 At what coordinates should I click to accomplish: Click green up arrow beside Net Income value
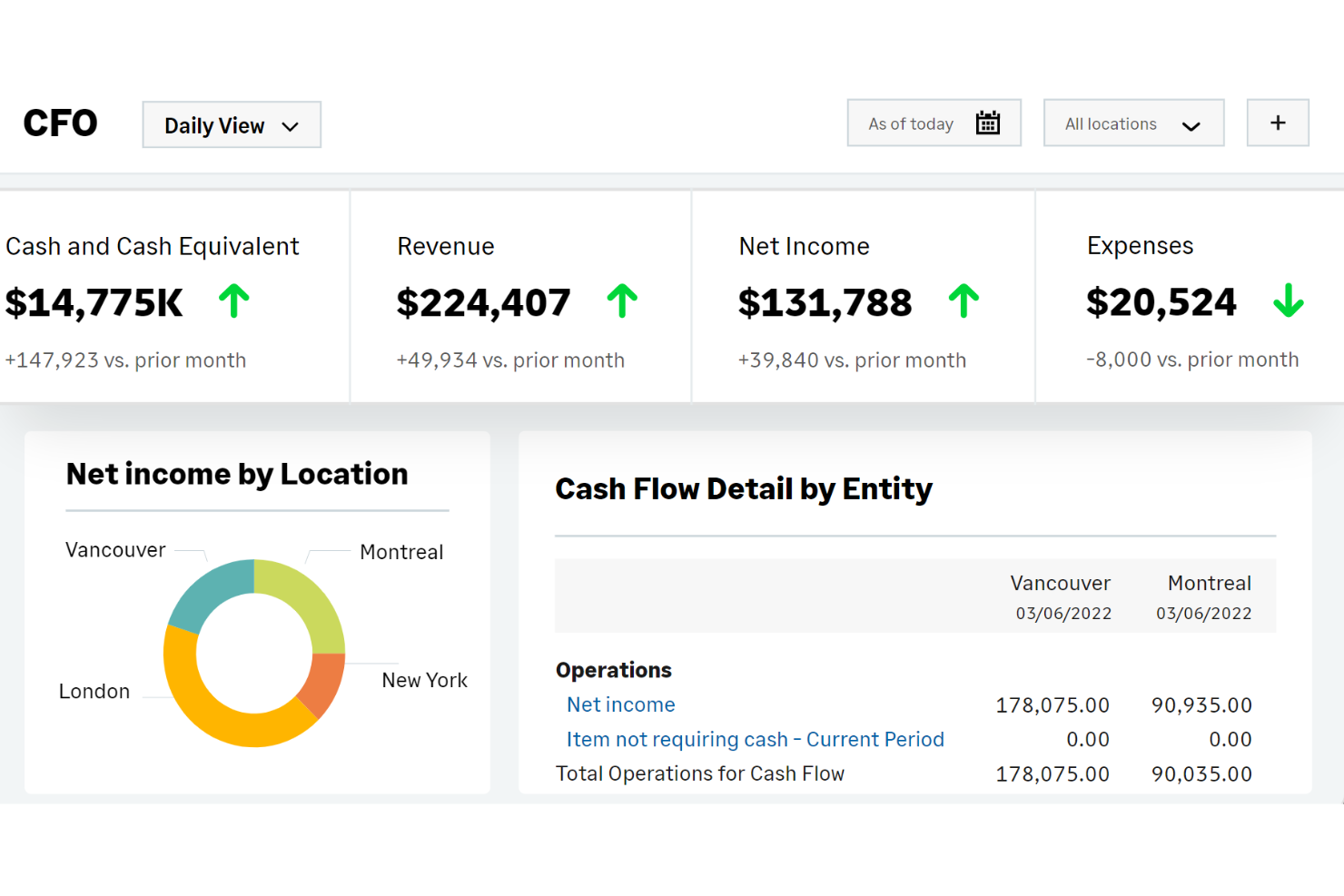964,301
